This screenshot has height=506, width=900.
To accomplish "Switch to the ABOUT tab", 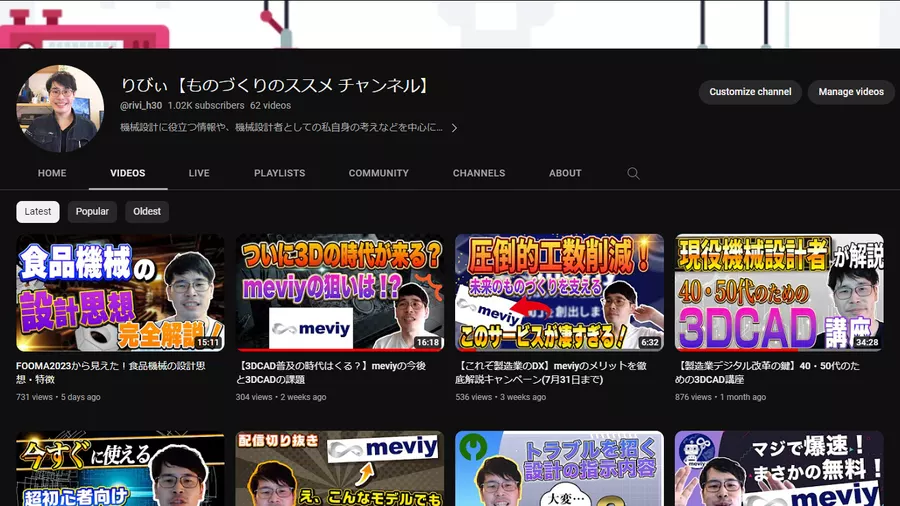I will (565, 173).
